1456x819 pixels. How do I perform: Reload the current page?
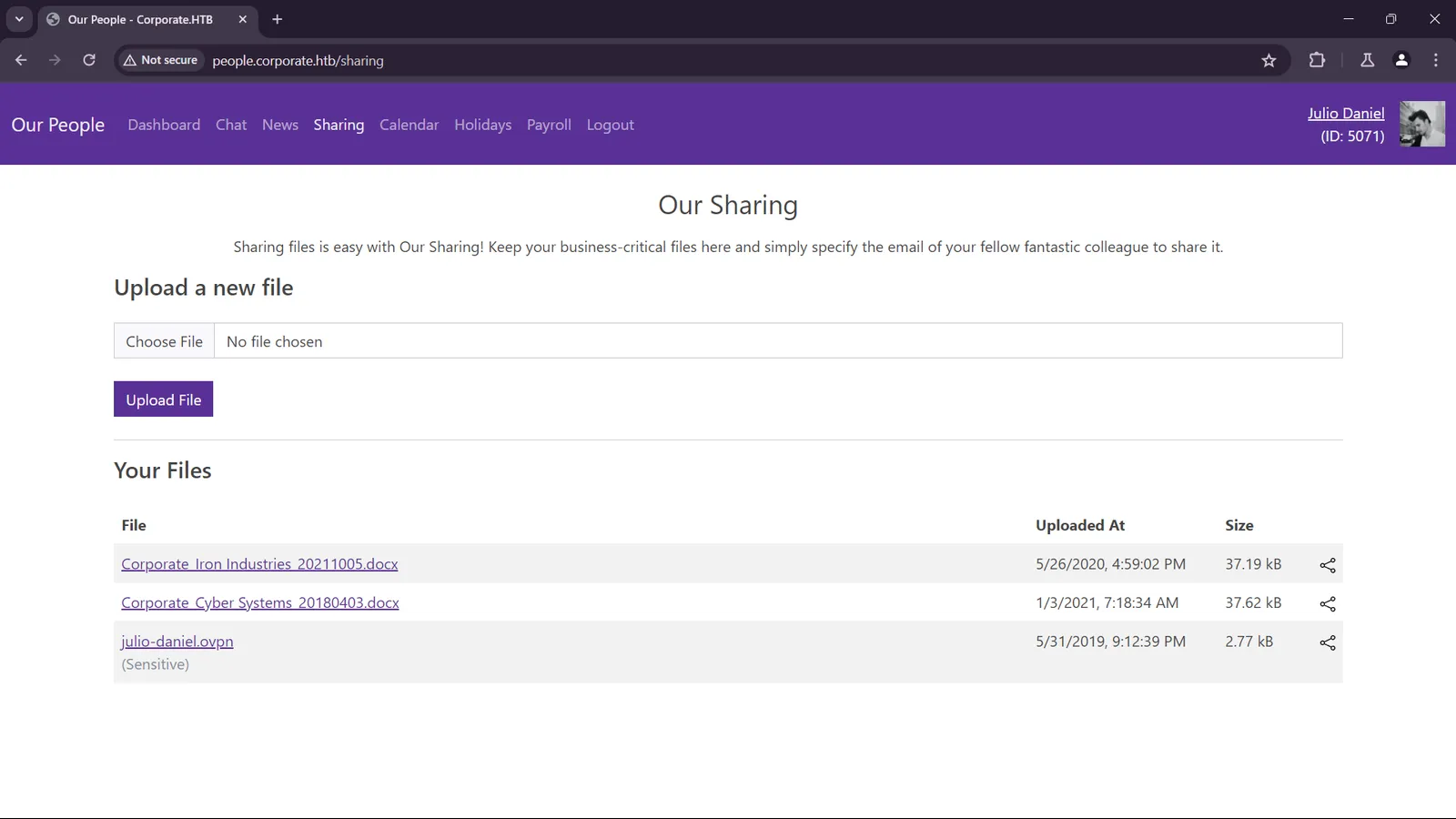tap(89, 60)
